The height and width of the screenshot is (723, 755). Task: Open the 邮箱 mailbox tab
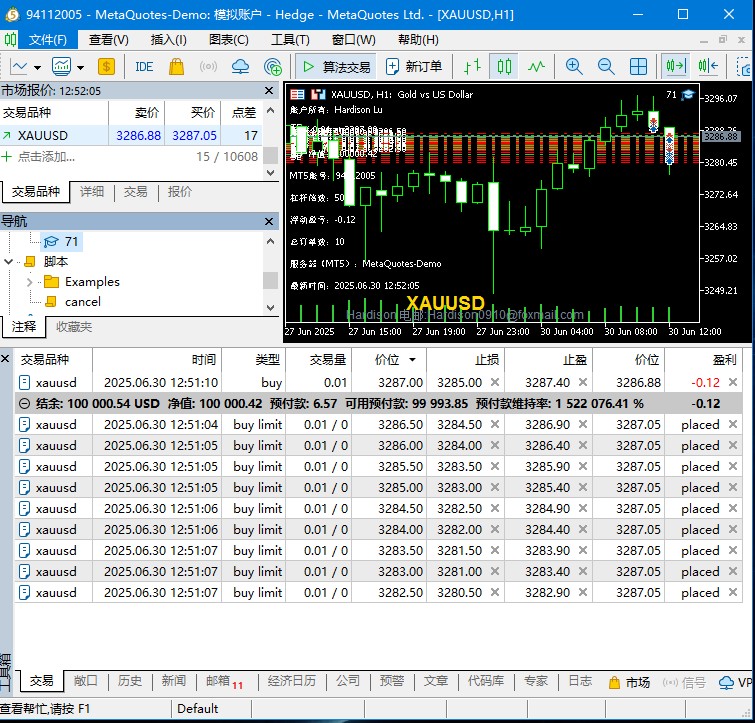(223, 681)
